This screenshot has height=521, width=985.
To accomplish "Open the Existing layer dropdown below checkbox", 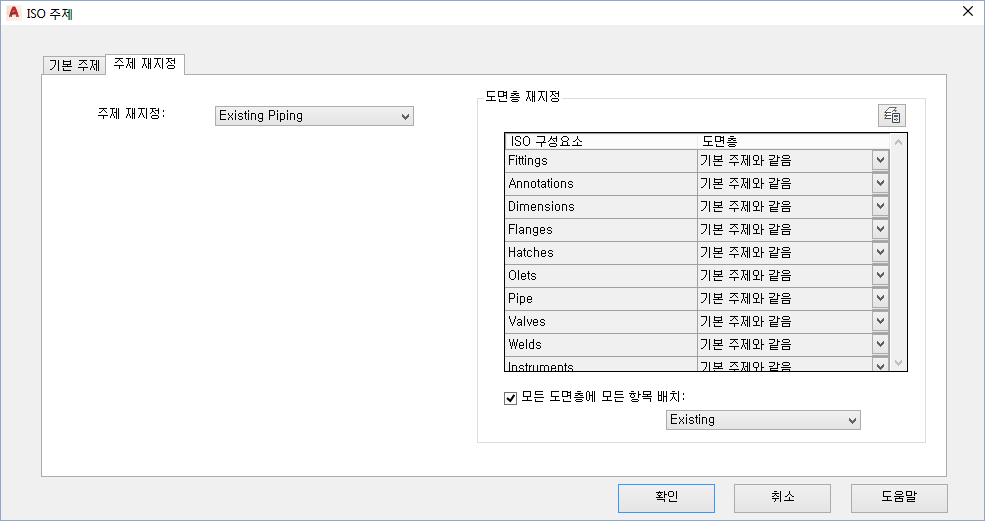I will 763,420.
